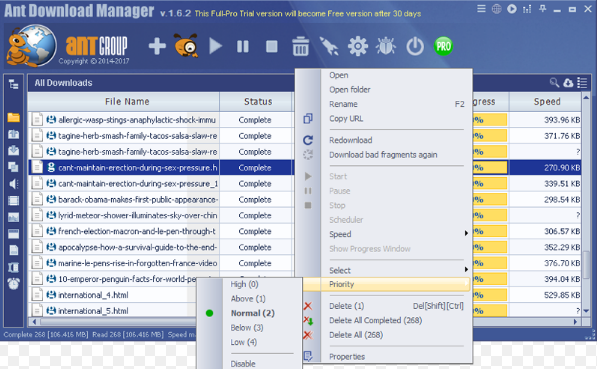Click the green PRO badge
This screenshot has width=597, height=369.
(443, 46)
